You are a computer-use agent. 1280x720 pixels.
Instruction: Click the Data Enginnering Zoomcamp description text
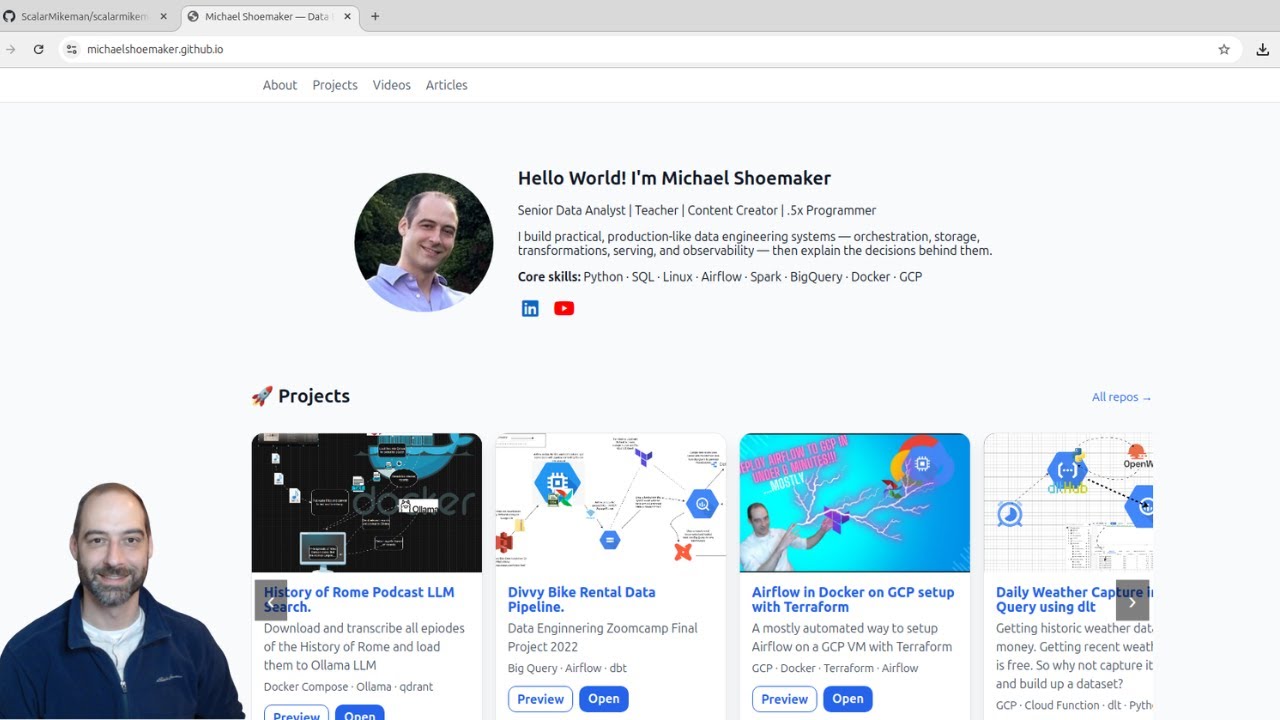(x=603, y=637)
